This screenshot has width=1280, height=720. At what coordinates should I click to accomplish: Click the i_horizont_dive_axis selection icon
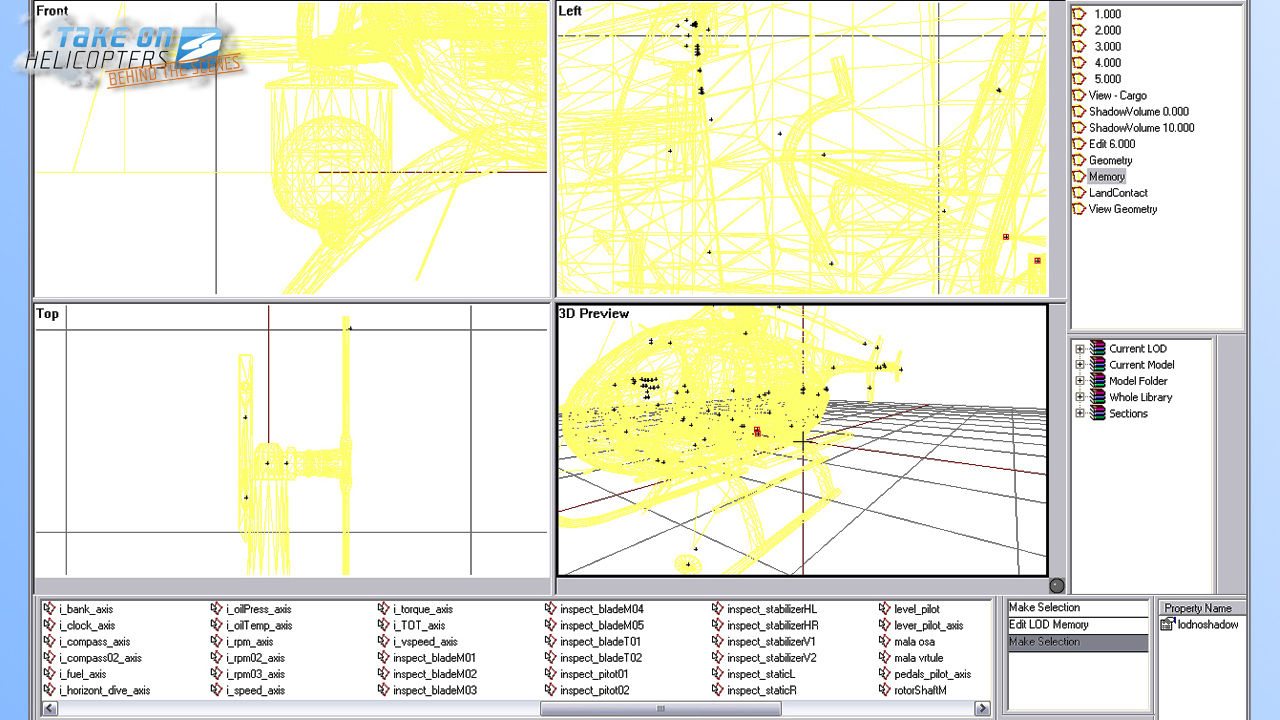coord(50,690)
